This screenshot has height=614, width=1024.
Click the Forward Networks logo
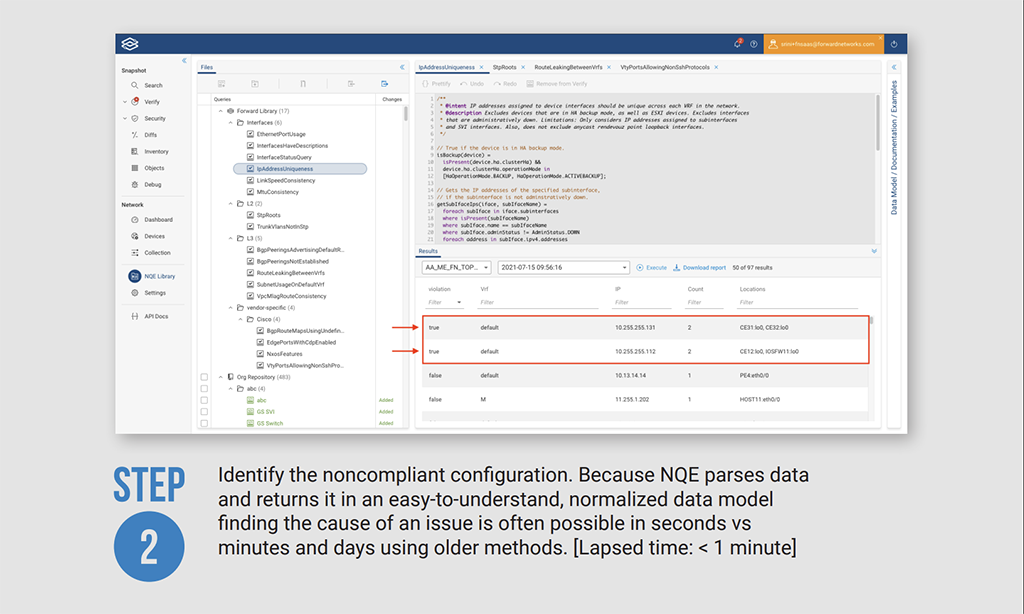pos(130,44)
